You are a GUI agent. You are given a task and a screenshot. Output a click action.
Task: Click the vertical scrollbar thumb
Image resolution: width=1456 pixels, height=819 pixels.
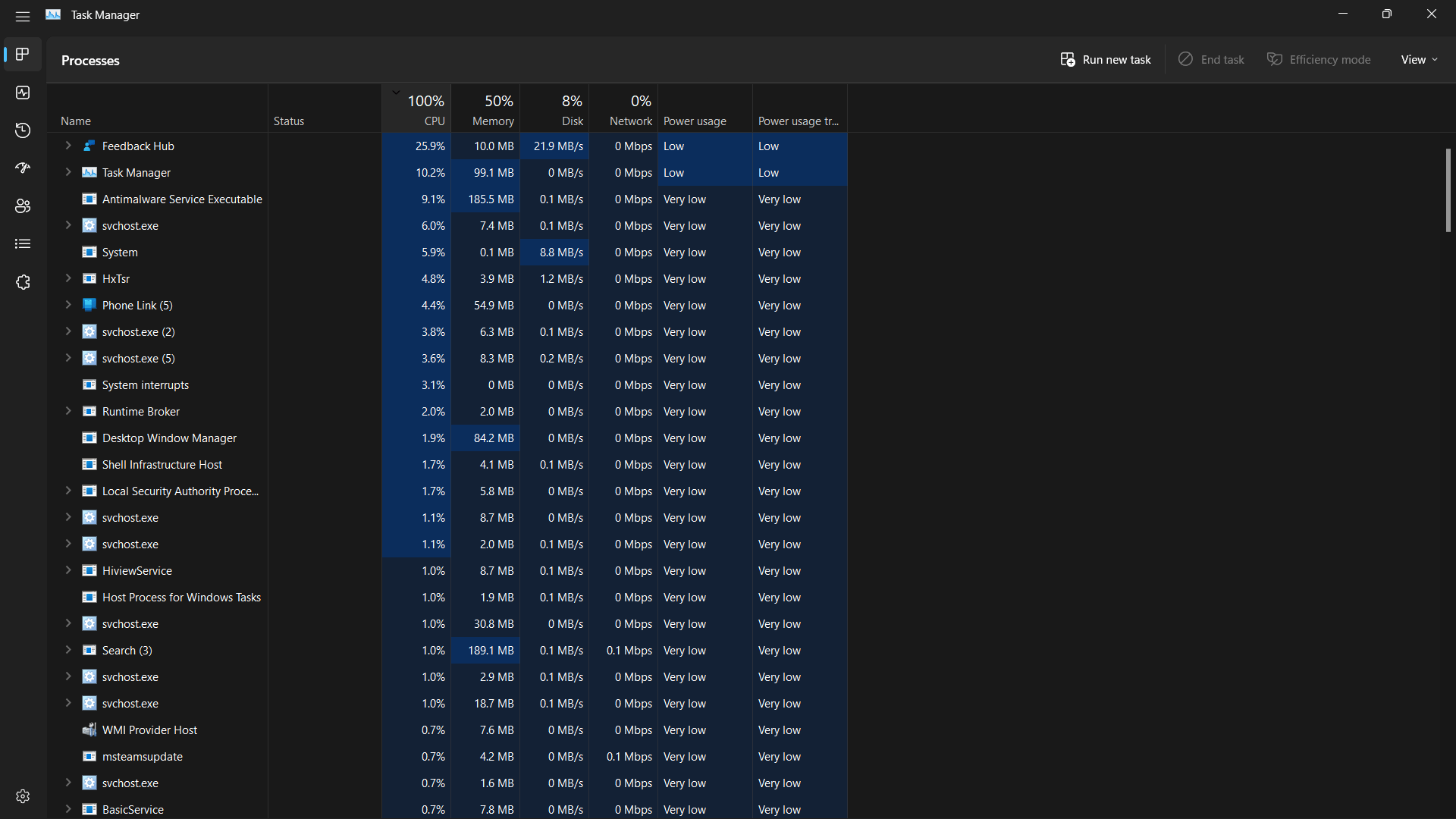coord(1448,190)
